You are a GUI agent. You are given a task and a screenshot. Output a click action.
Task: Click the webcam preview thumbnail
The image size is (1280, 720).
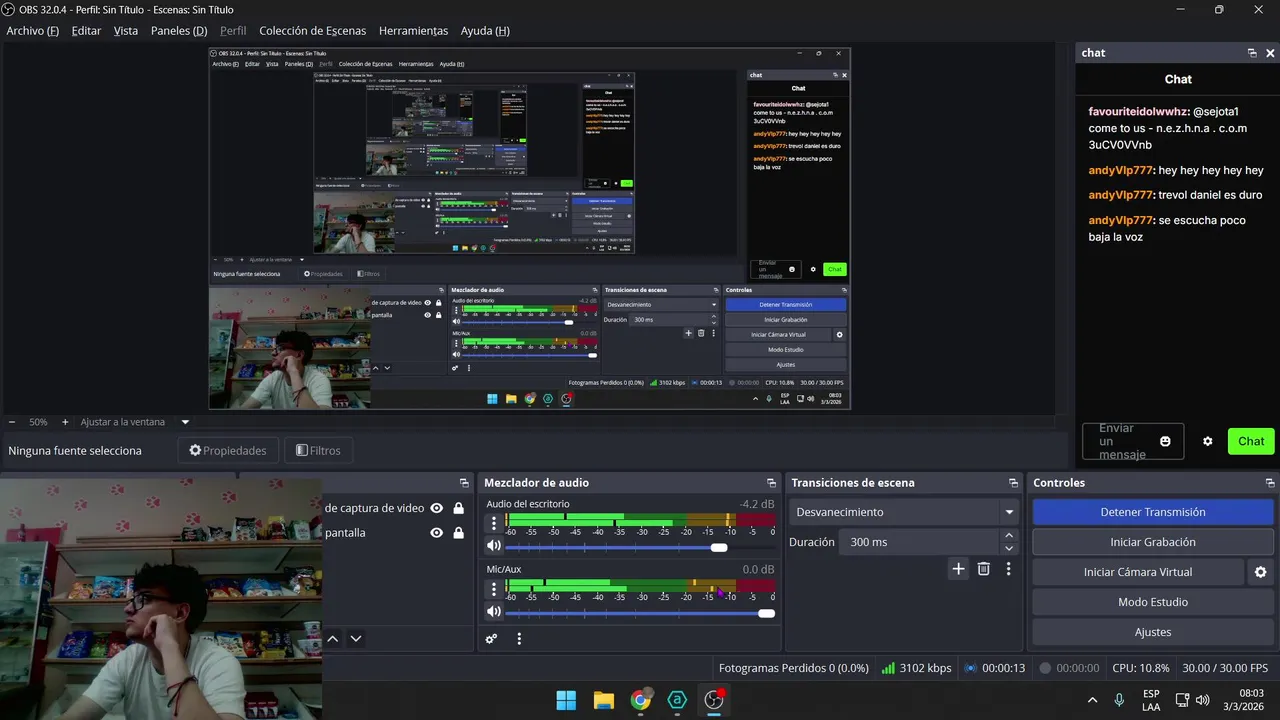[x=161, y=598]
